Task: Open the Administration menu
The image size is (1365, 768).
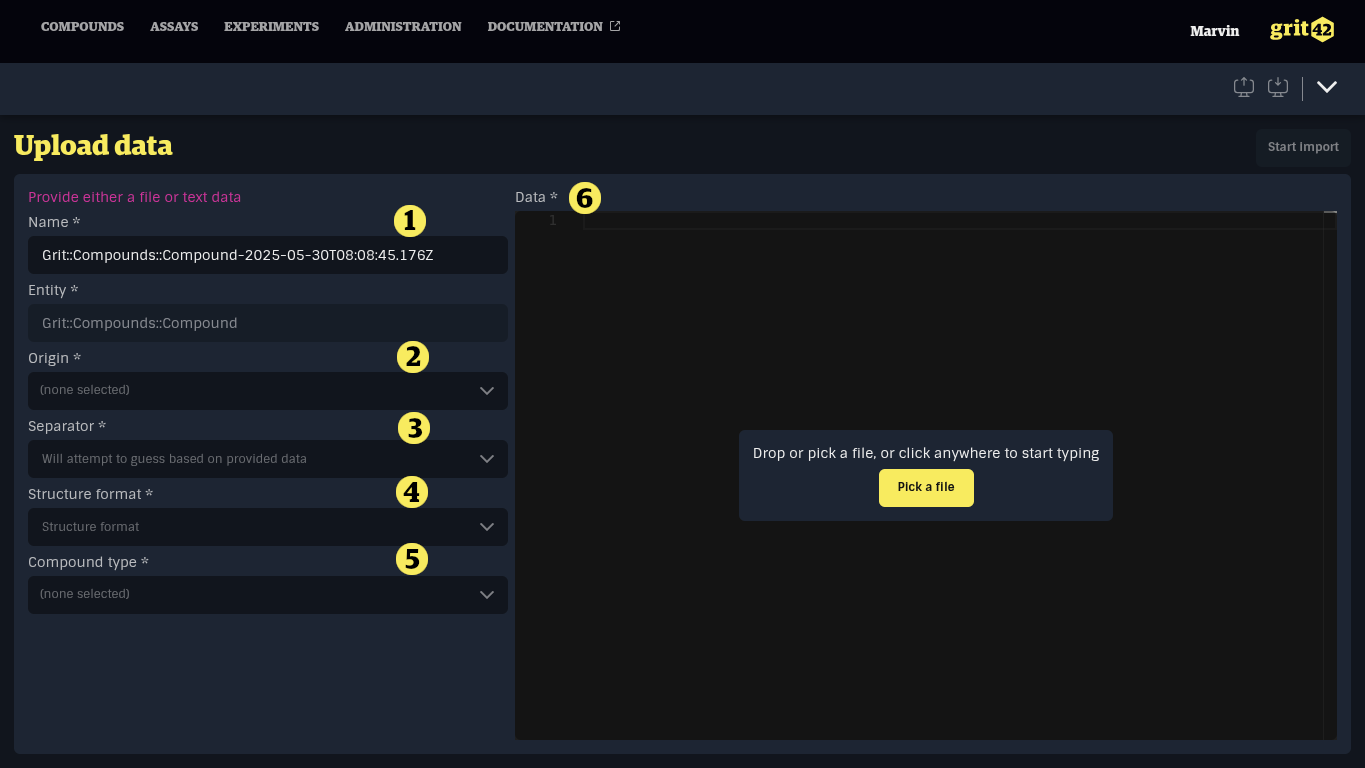Action: [403, 27]
